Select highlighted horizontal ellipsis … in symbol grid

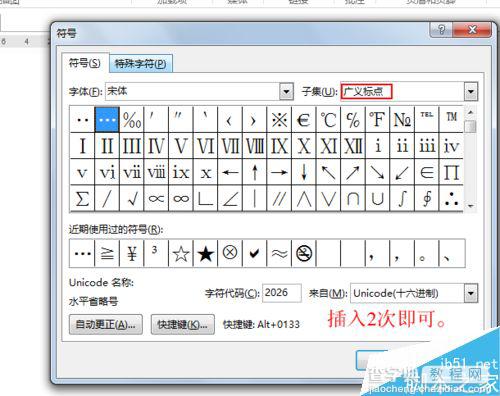107,119
